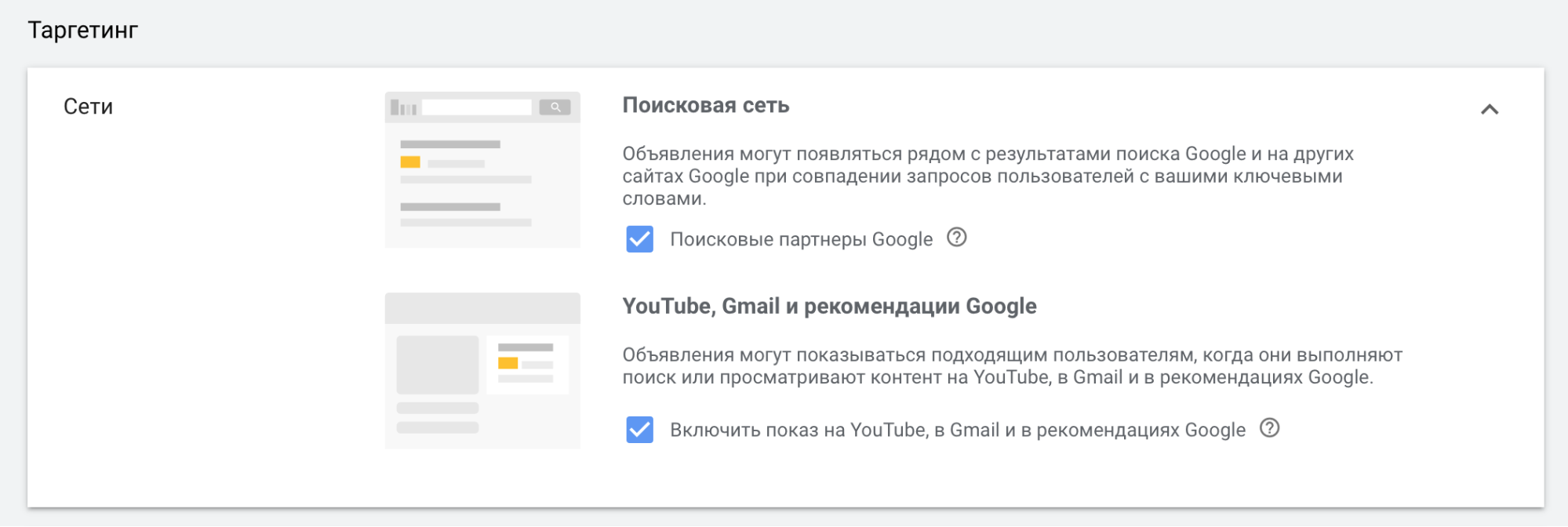Click the bar chart logo in search preview
This screenshot has height=527, width=1568.
403,107
